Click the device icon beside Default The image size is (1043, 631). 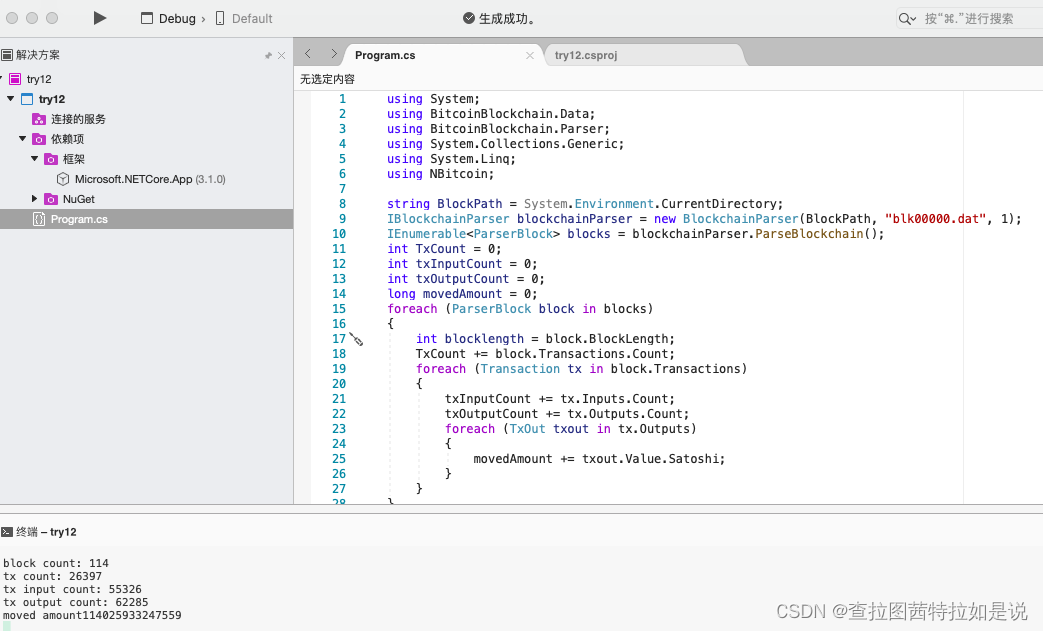tap(220, 19)
